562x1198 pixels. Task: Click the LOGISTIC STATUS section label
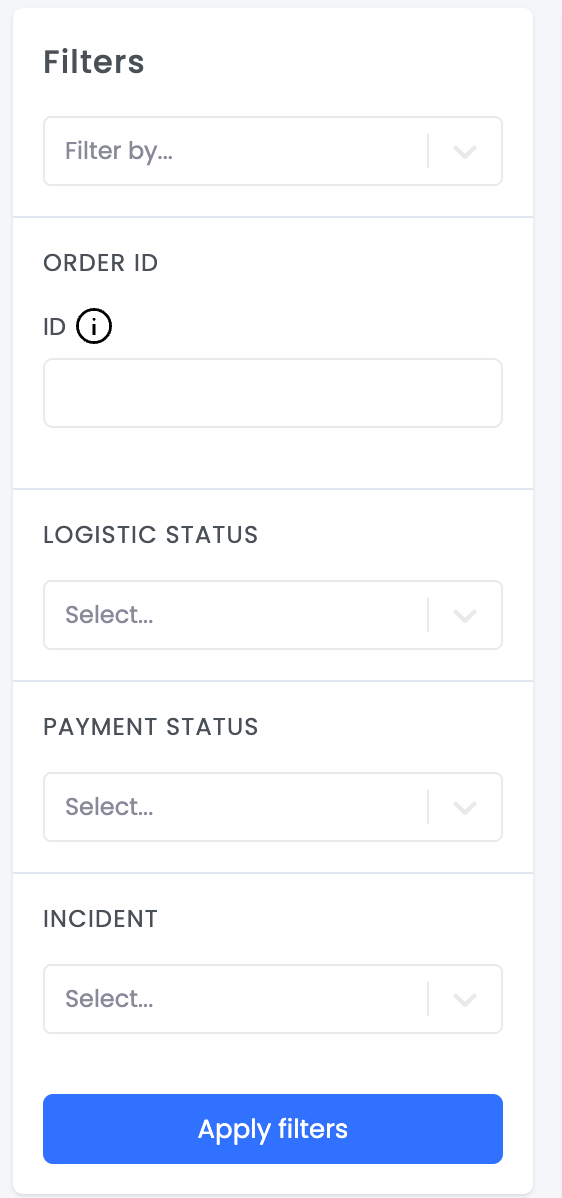point(151,535)
